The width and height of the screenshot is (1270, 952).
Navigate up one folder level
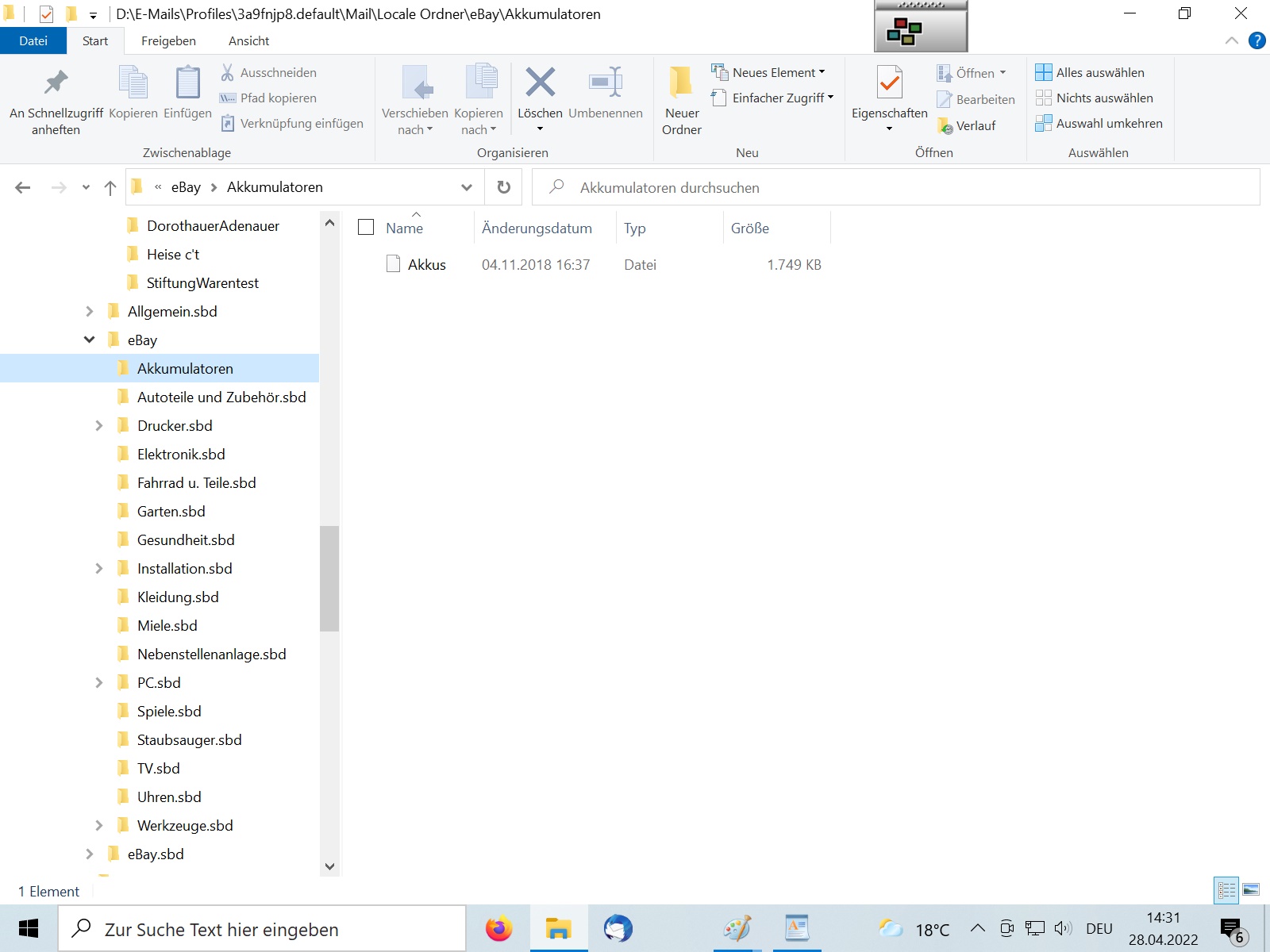pyautogui.click(x=110, y=187)
